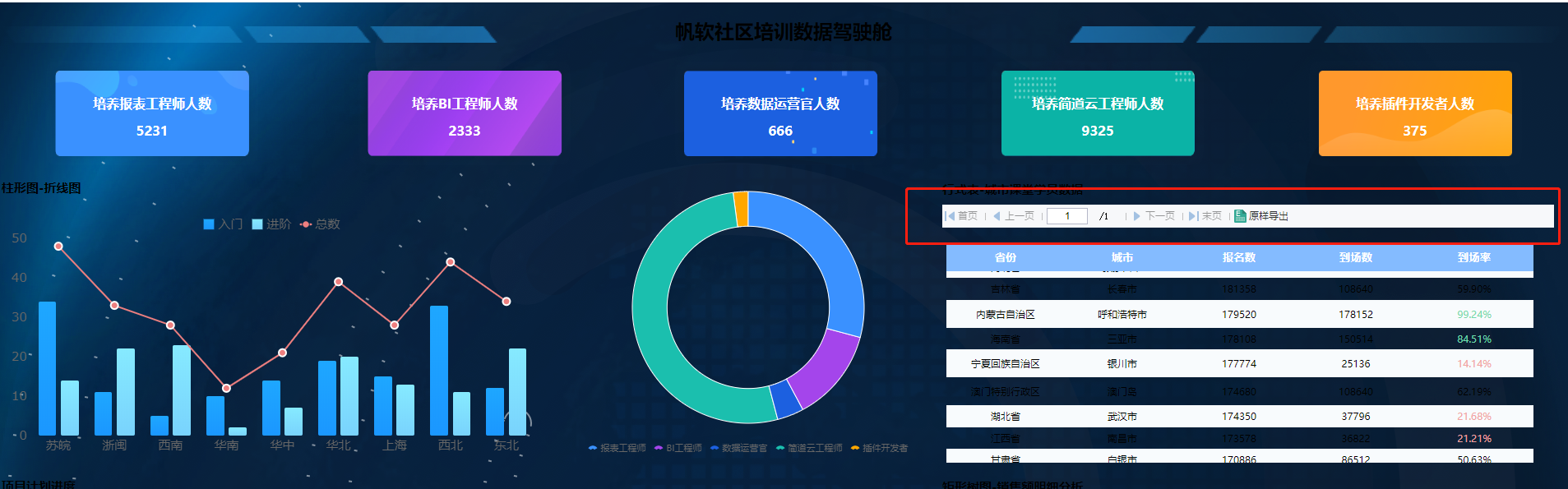Click the 华北 axis label

point(338,445)
